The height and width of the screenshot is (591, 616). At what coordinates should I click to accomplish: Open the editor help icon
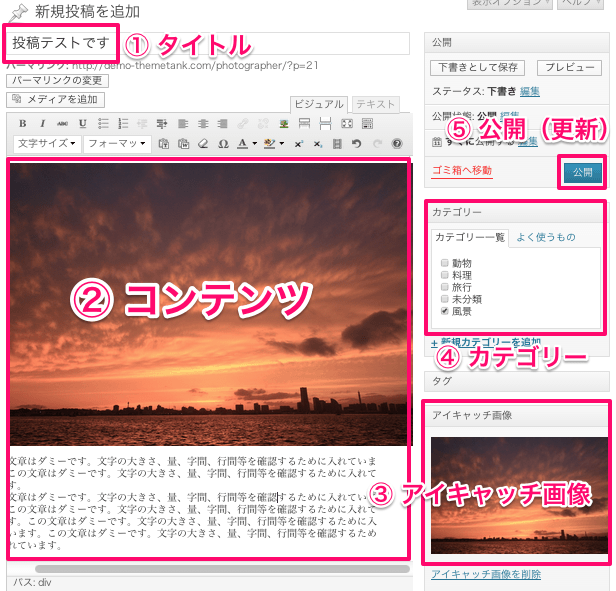pos(397,144)
